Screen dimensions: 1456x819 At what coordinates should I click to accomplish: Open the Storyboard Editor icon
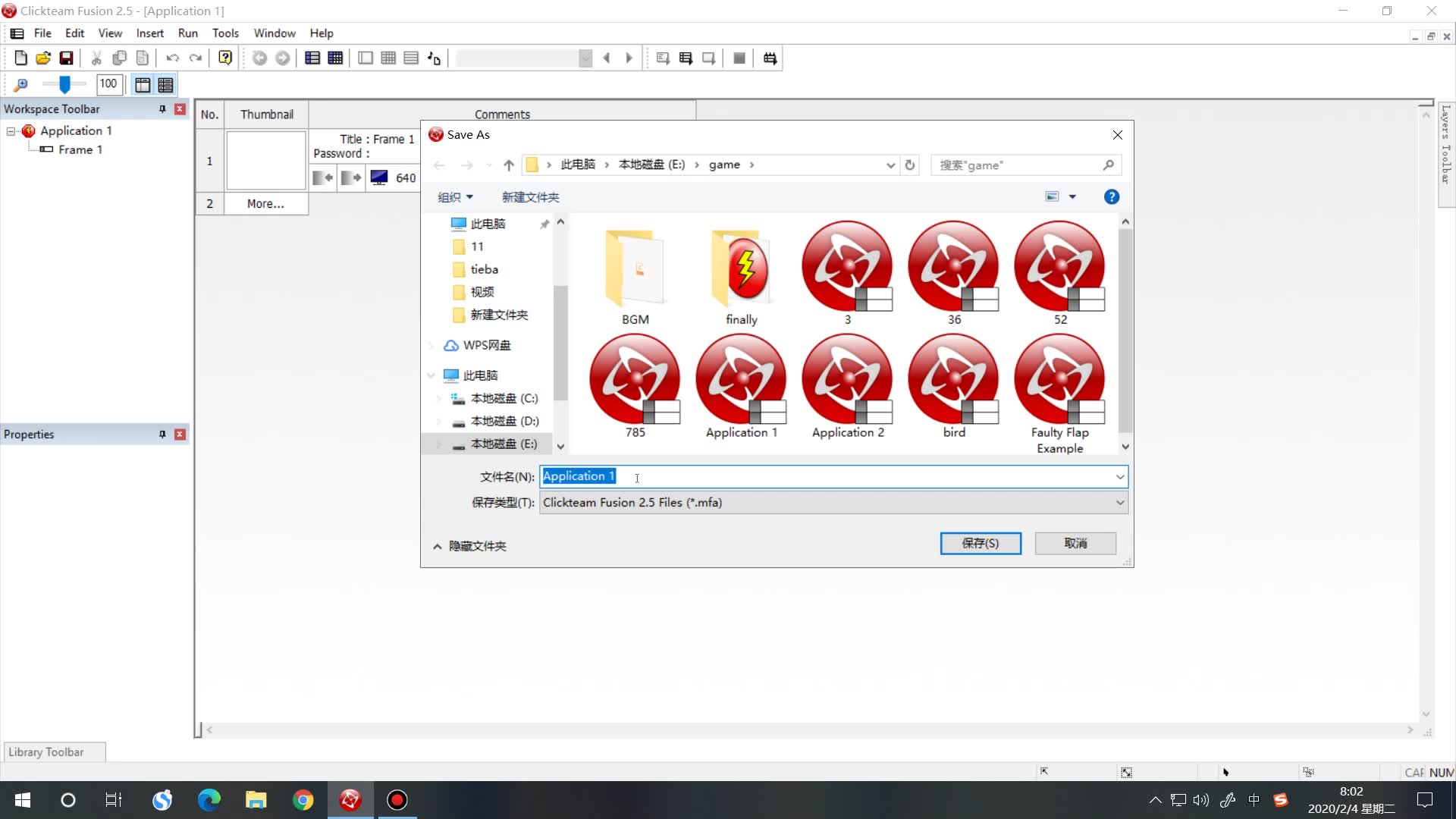click(312, 58)
